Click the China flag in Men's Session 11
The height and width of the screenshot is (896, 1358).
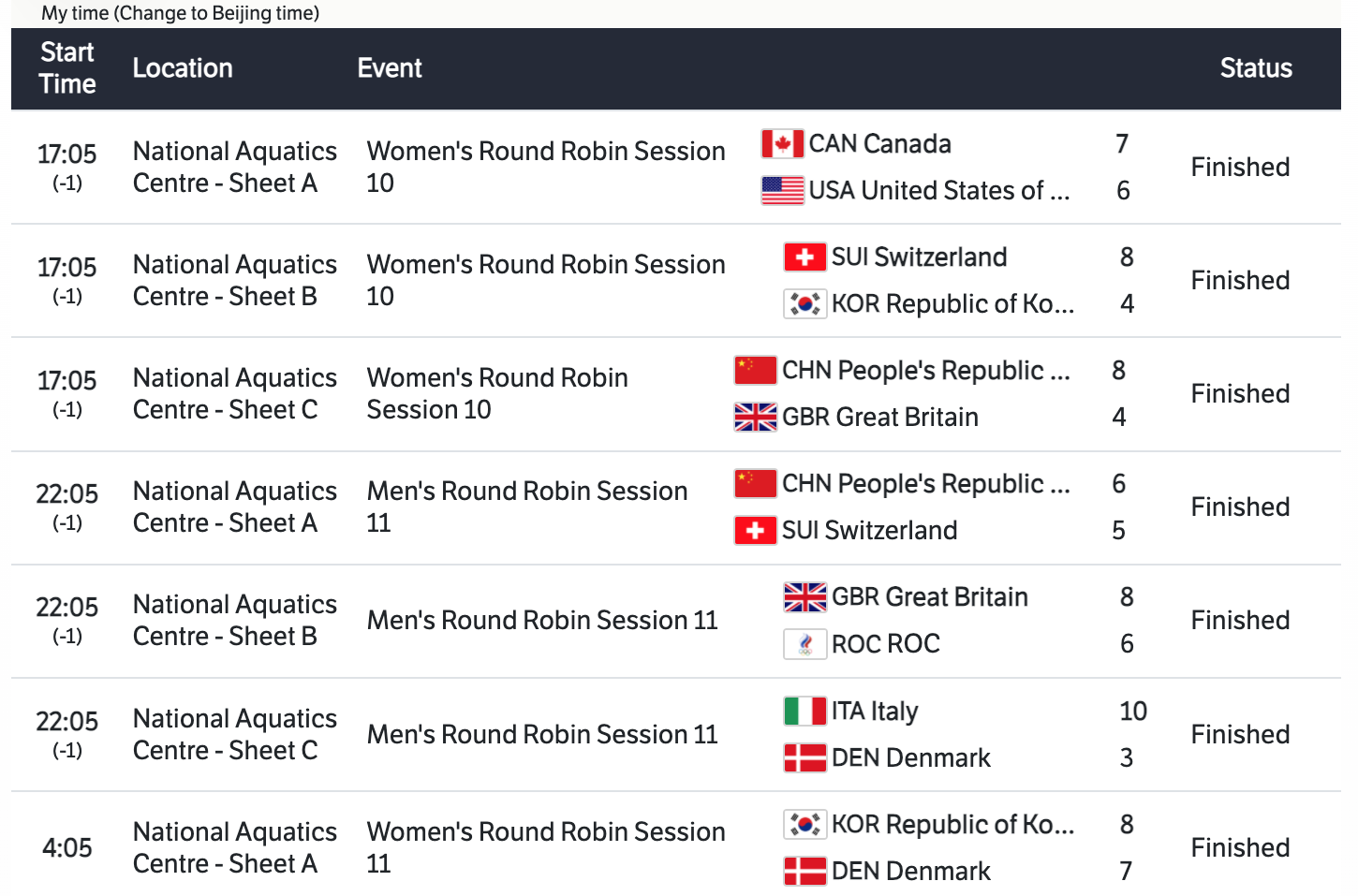click(755, 484)
